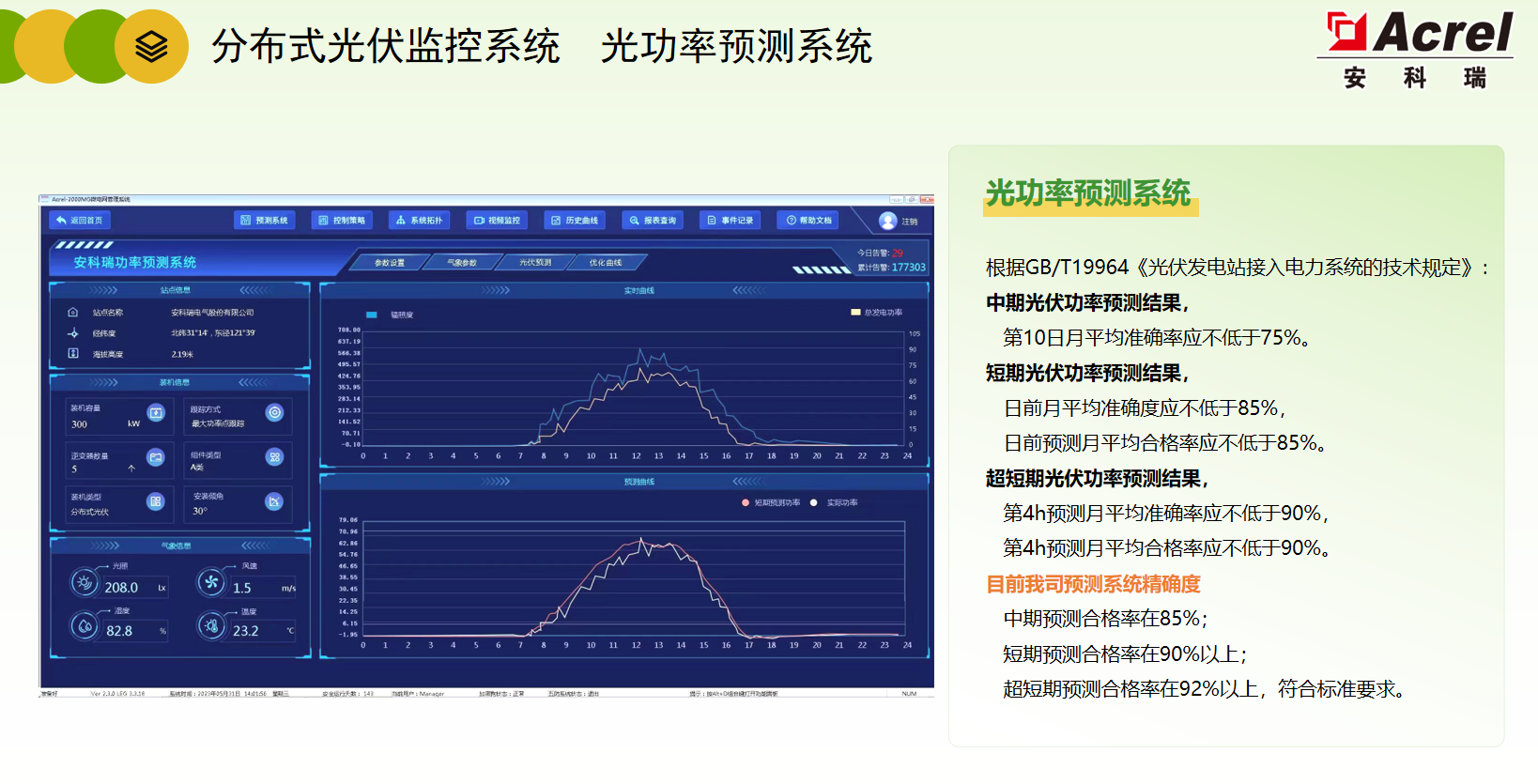Click today's alarm count 29
Image resolution: width=1538 pixels, height=784 pixels.
pos(898,254)
